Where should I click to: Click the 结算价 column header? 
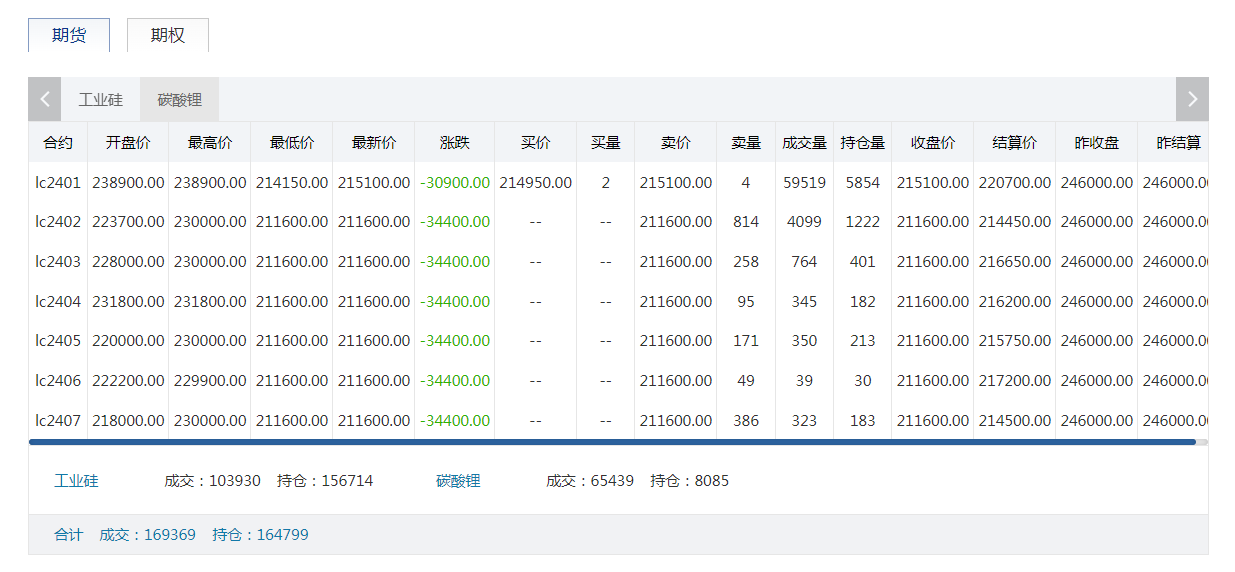click(x=1014, y=143)
